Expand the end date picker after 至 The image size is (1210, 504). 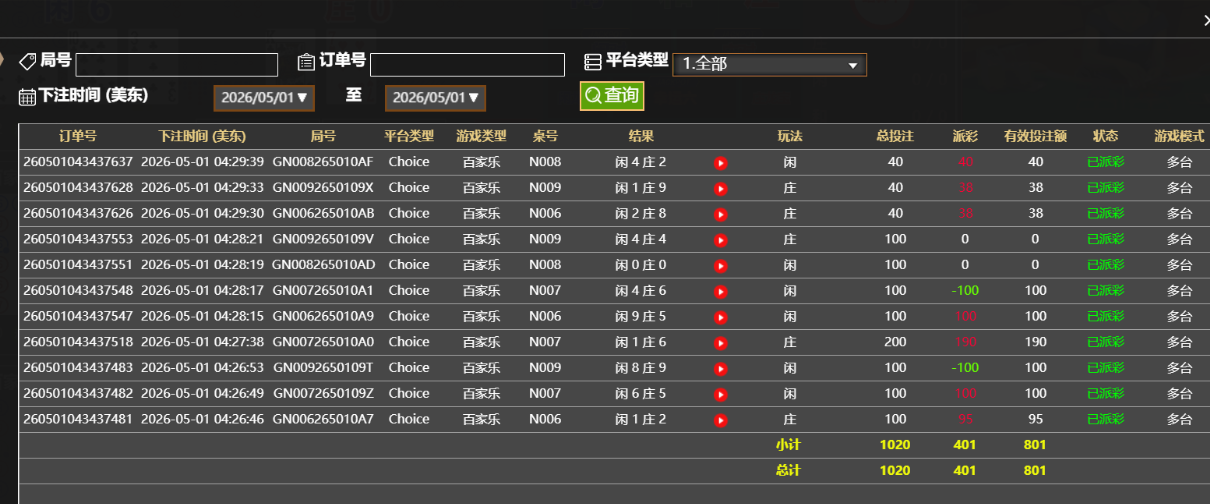point(436,97)
